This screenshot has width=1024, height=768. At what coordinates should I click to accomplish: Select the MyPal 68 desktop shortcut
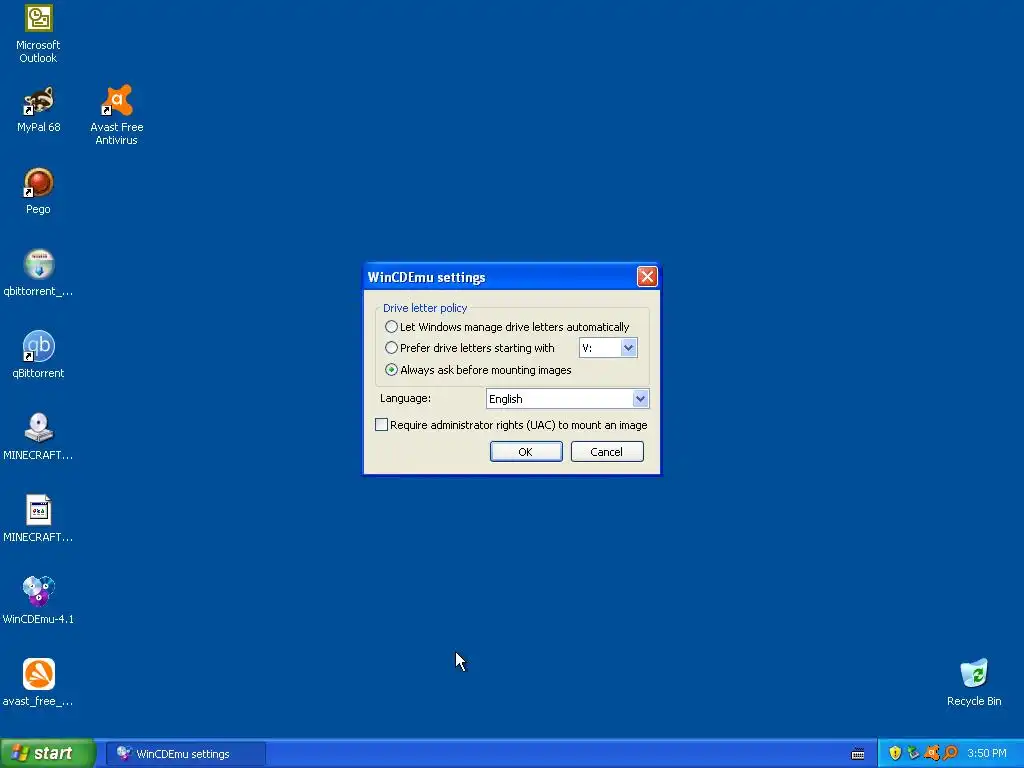click(x=38, y=110)
